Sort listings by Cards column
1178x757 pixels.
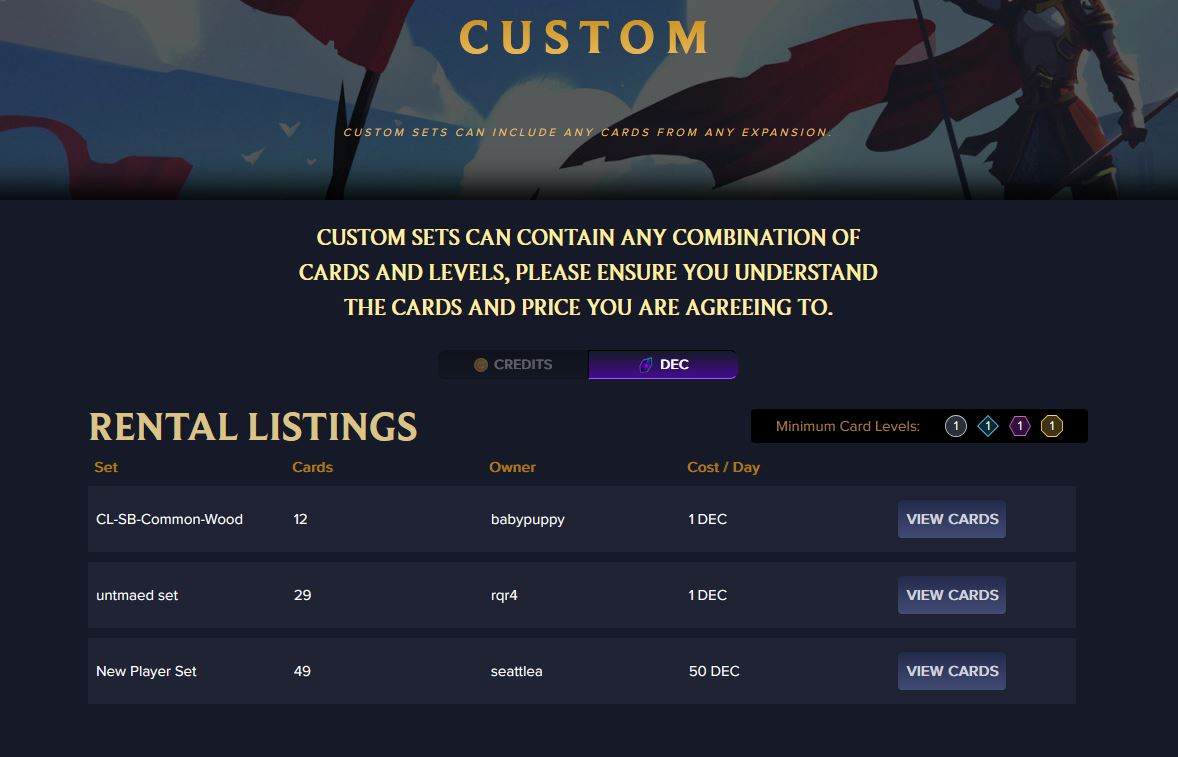pyautogui.click(x=313, y=467)
